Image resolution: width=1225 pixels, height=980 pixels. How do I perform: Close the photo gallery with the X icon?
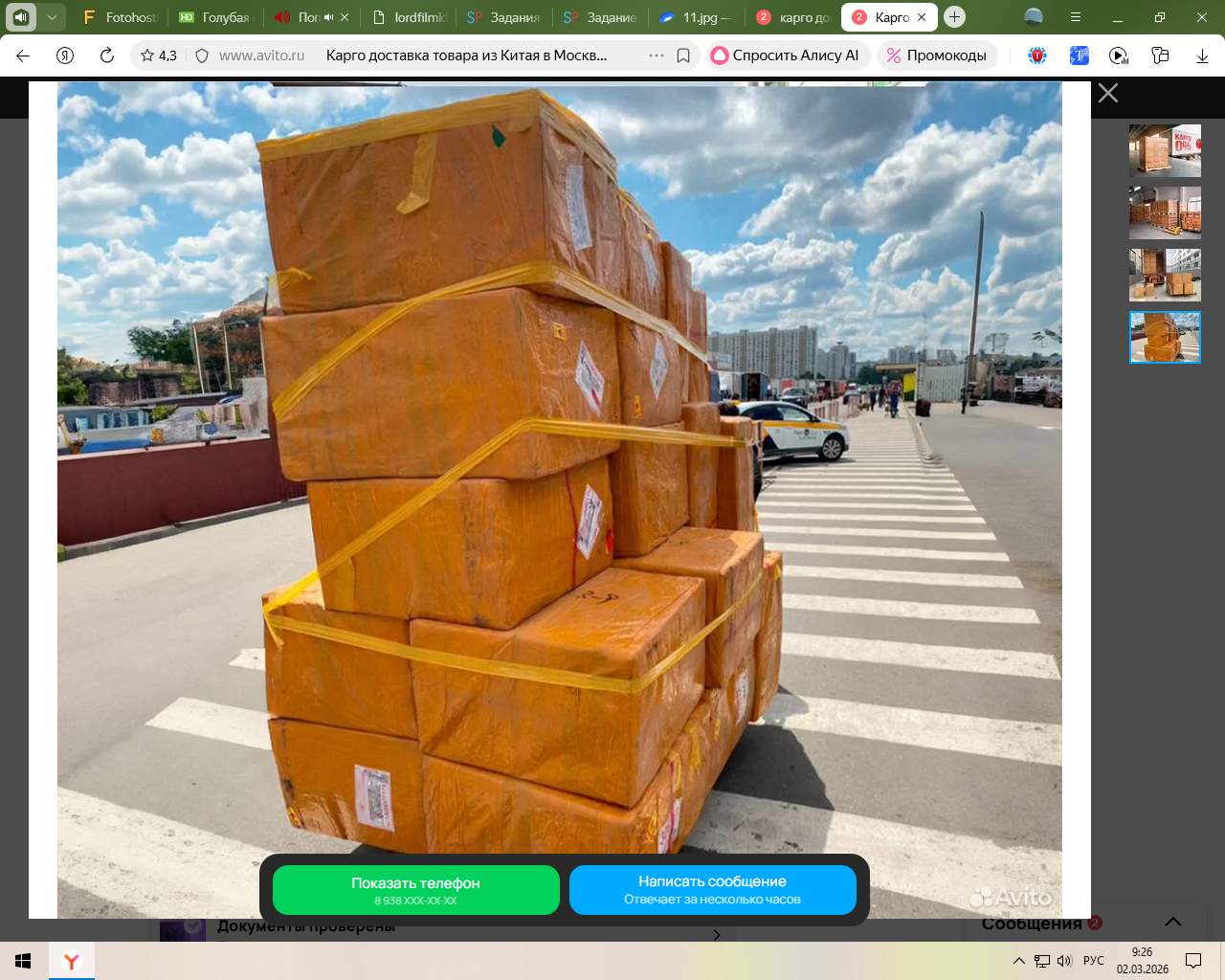pyautogui.click(x=1108, y=93)
